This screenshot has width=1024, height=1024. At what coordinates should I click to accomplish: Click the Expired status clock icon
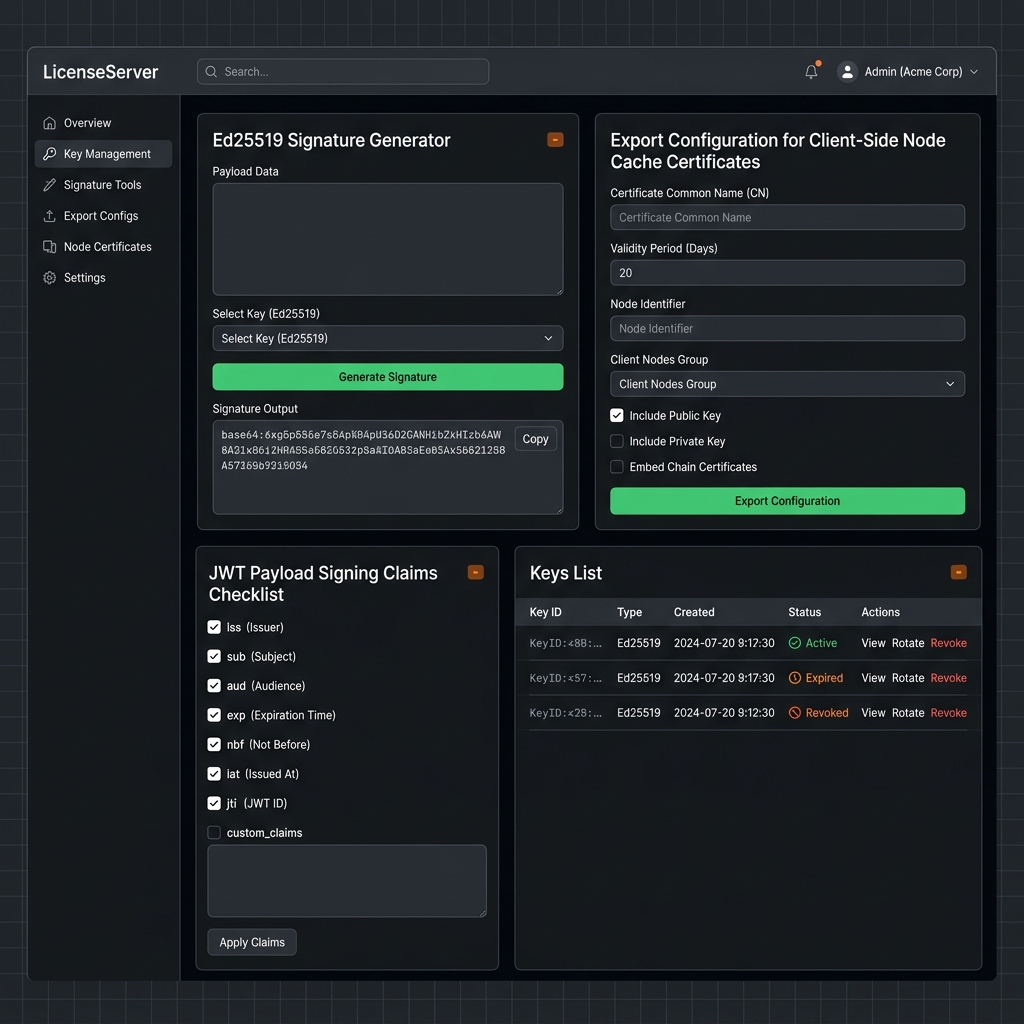[x=795, y=678]
